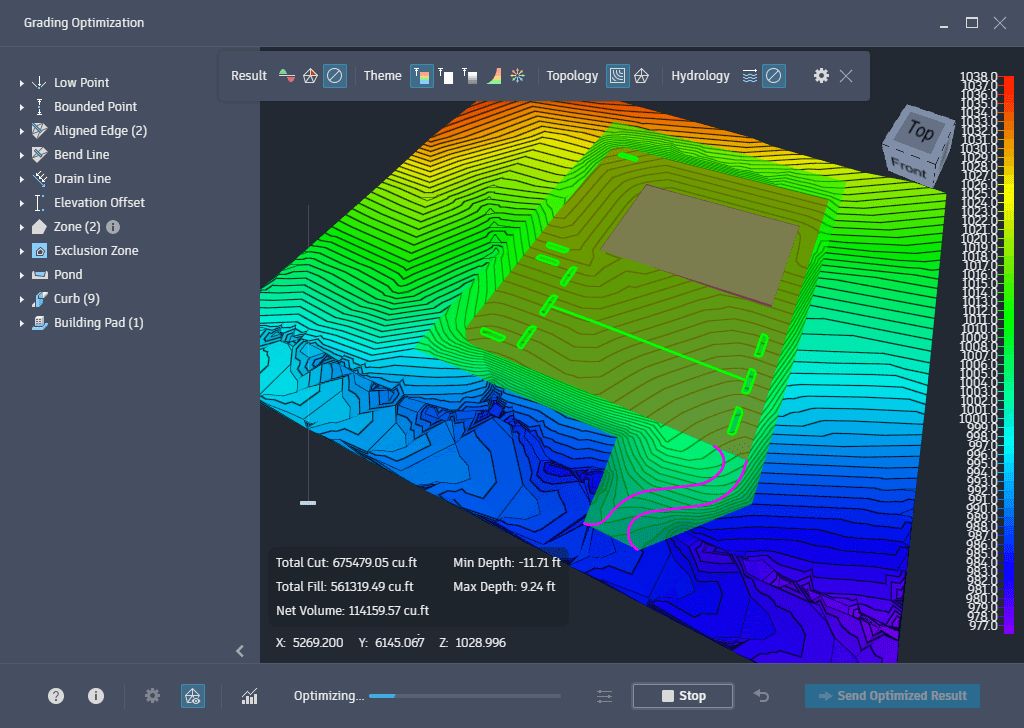Click the info icon in the bottom bar

[x=96, y=696]
